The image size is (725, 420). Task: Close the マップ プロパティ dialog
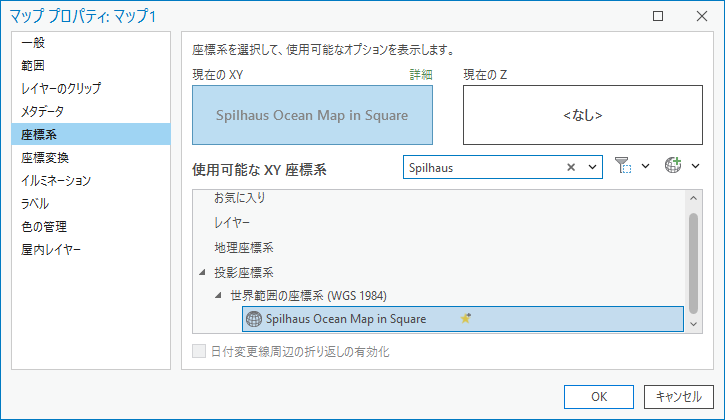coord(702,16)
